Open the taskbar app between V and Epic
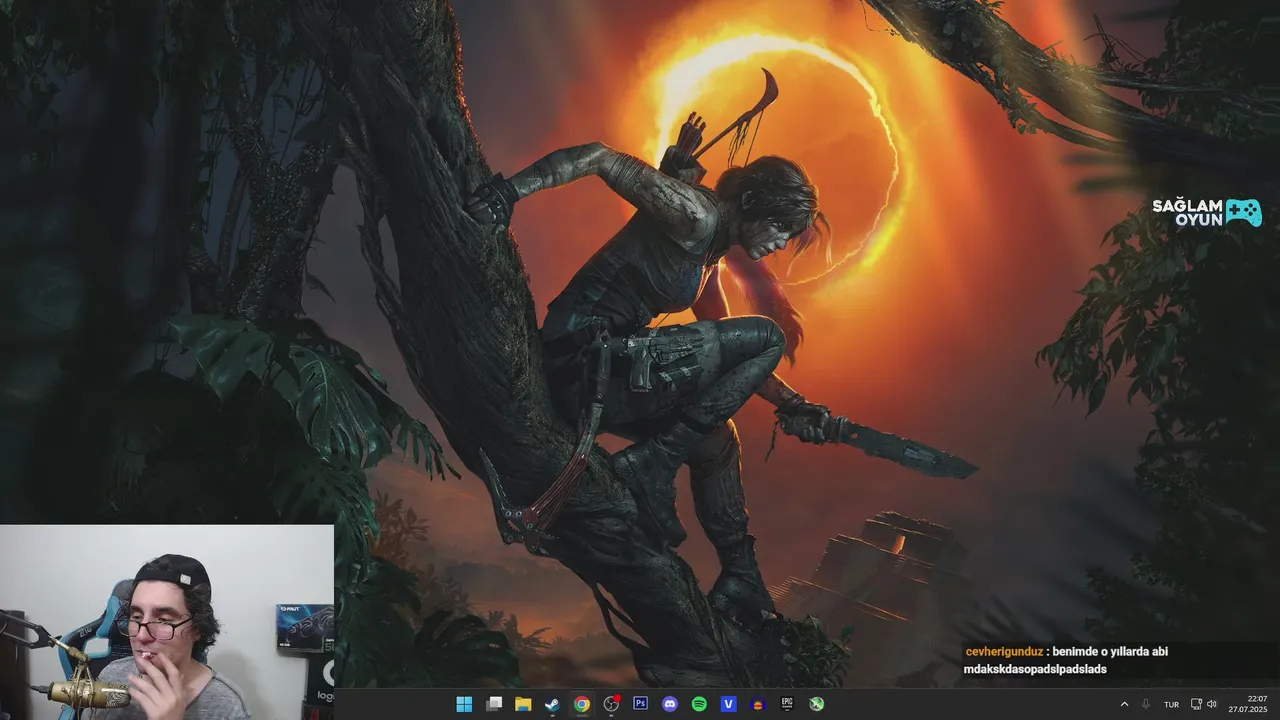This screenshot has height=720, width=1280. pos(758,704)
